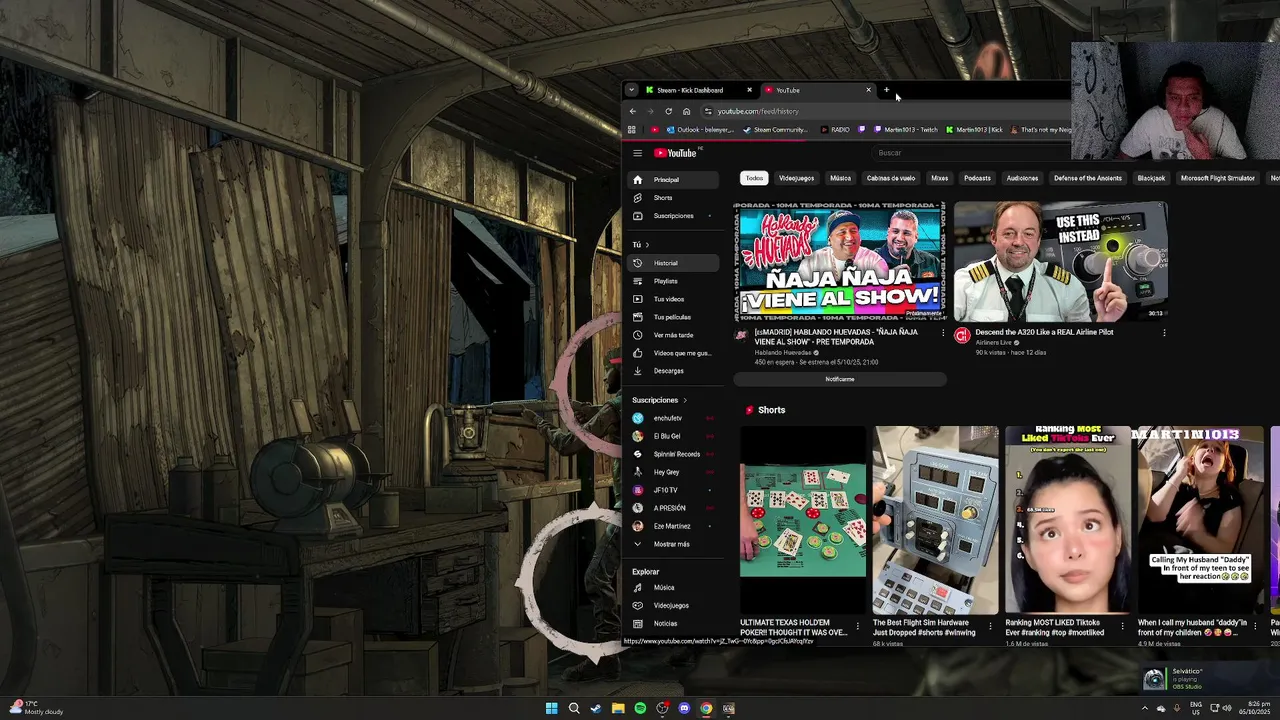Reload the page in the browser

coord(668,111)
